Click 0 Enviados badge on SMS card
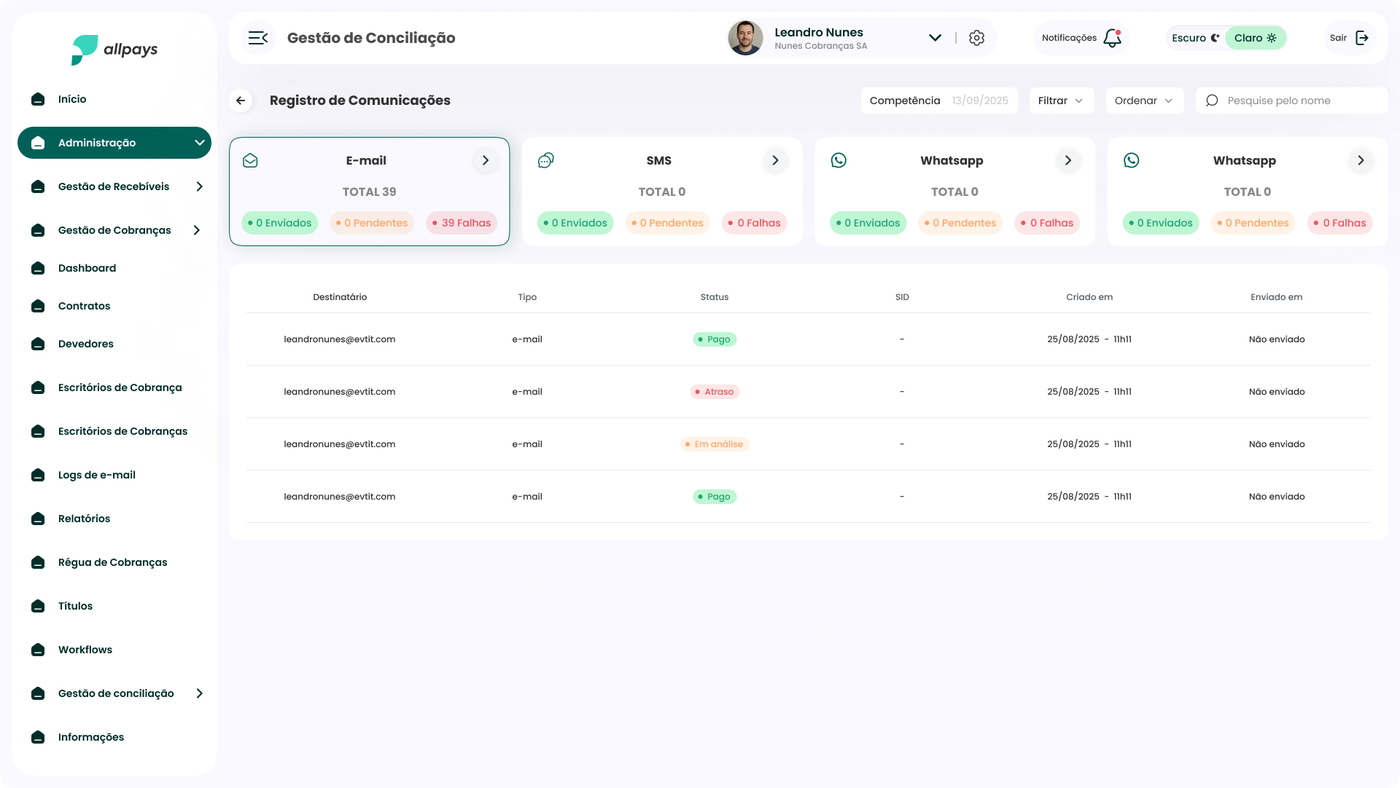1400x788 pixels. 575,223
